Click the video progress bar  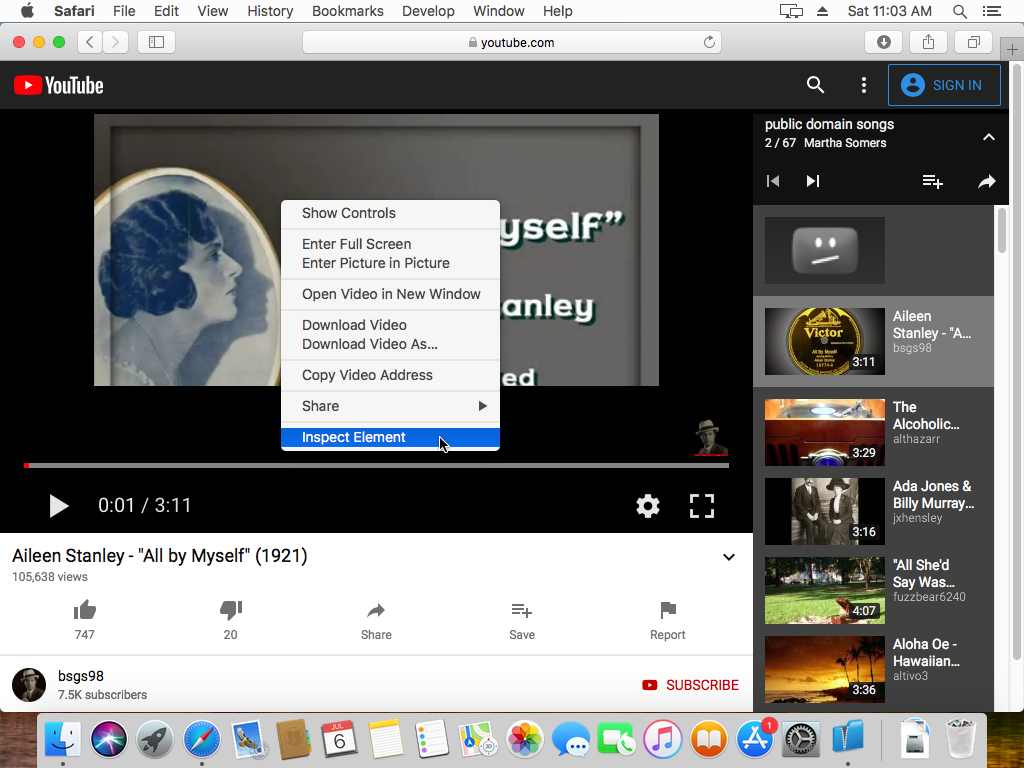pyautogui.click(x=376, y=465)
